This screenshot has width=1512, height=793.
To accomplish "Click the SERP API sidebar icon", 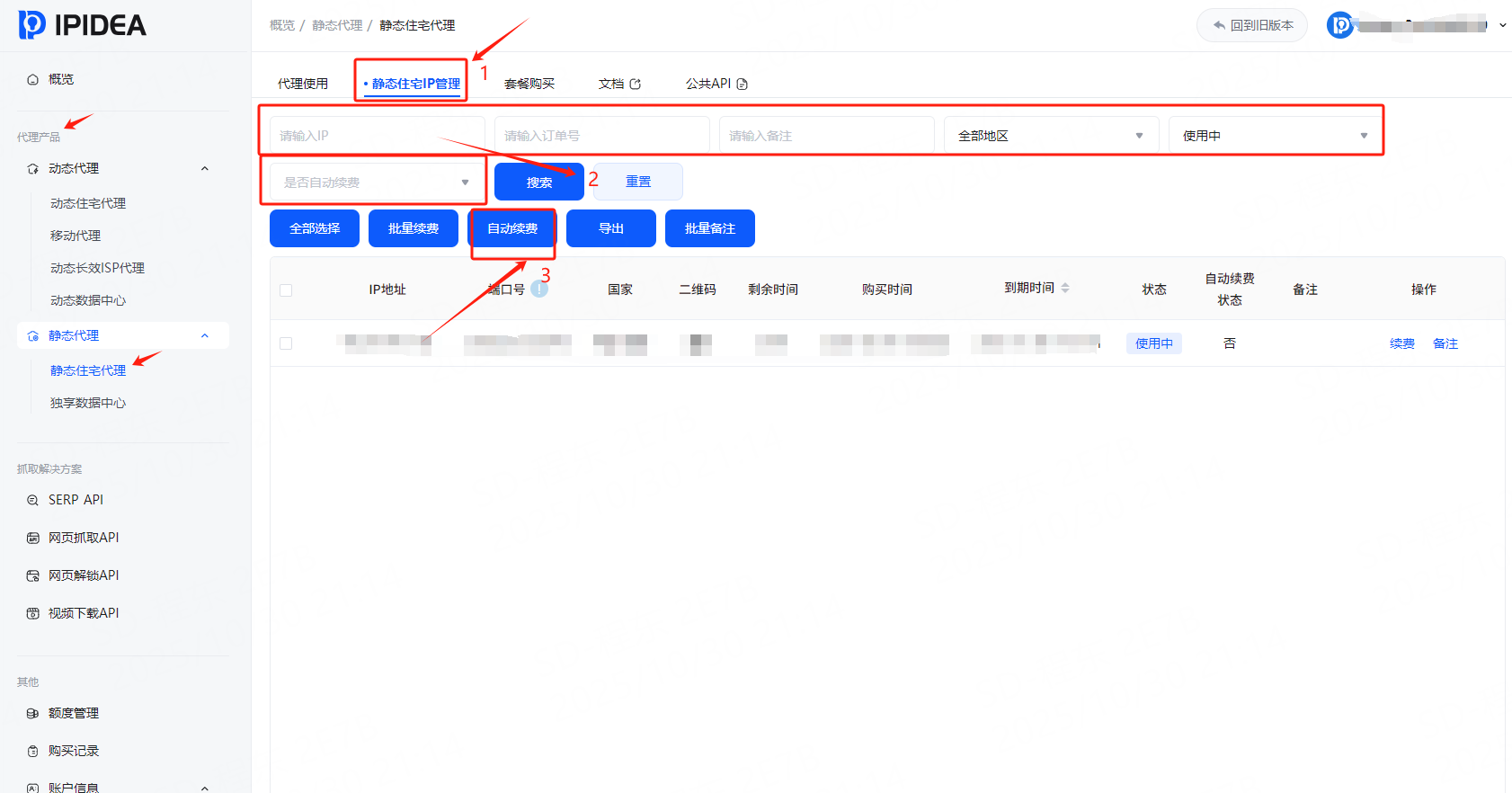I will [33, 500].
